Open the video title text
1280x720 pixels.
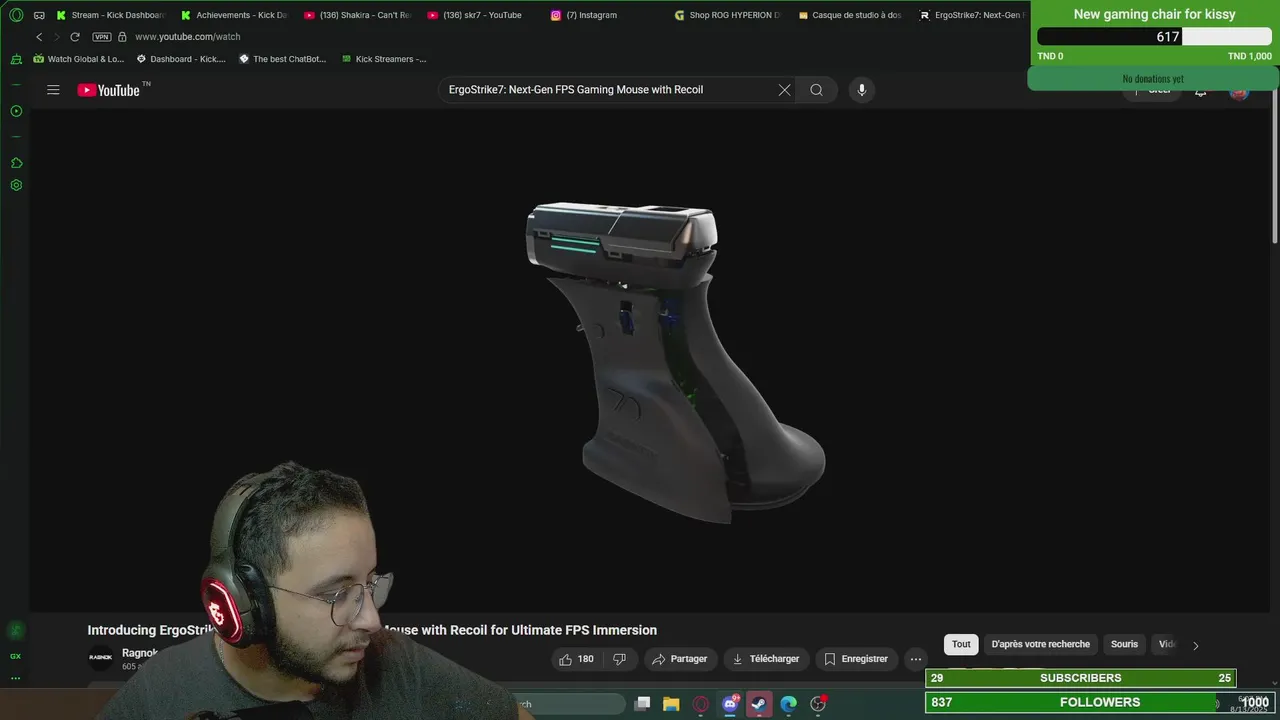372,630
